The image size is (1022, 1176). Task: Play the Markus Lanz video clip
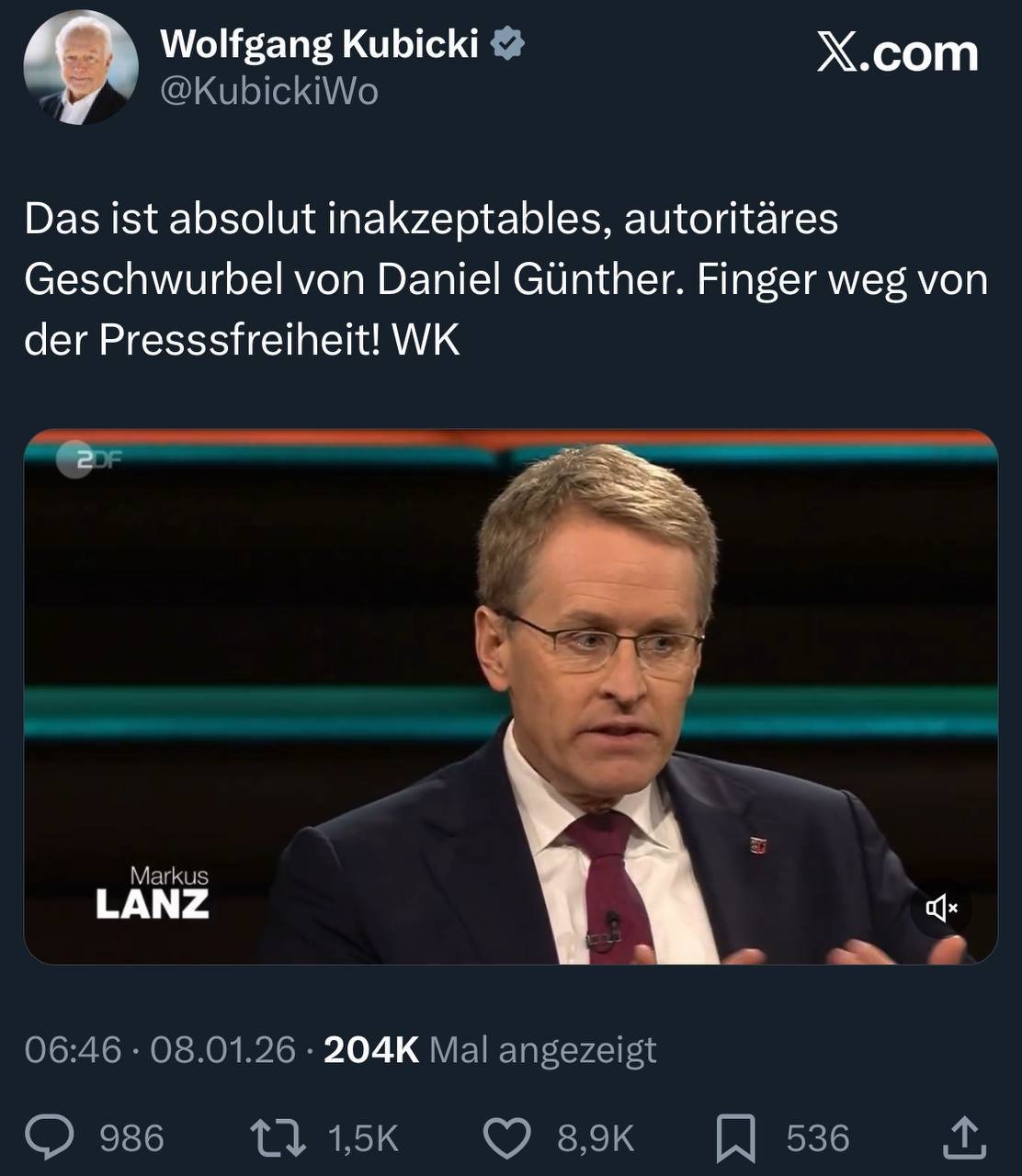tap(510, 696)
